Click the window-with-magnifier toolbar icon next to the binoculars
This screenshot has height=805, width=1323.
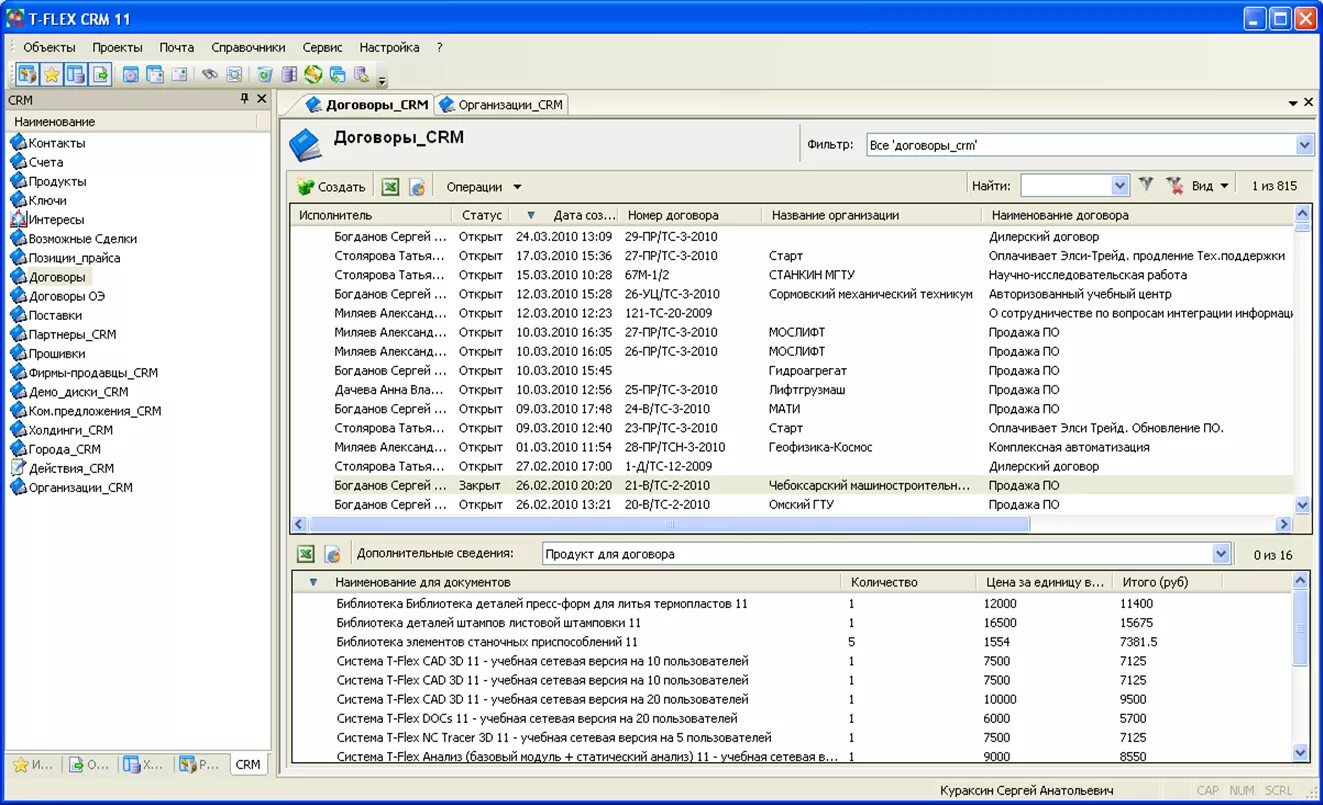point(234,74)
